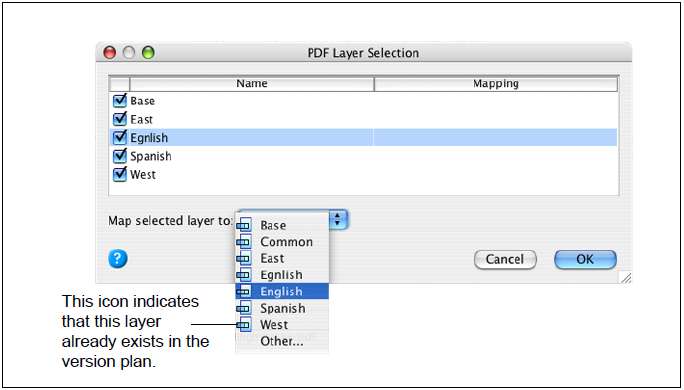The height and width of the screenshot is (390, 684).
Task: Click the layer icon next to Common
Action: [x=244, y=242]
